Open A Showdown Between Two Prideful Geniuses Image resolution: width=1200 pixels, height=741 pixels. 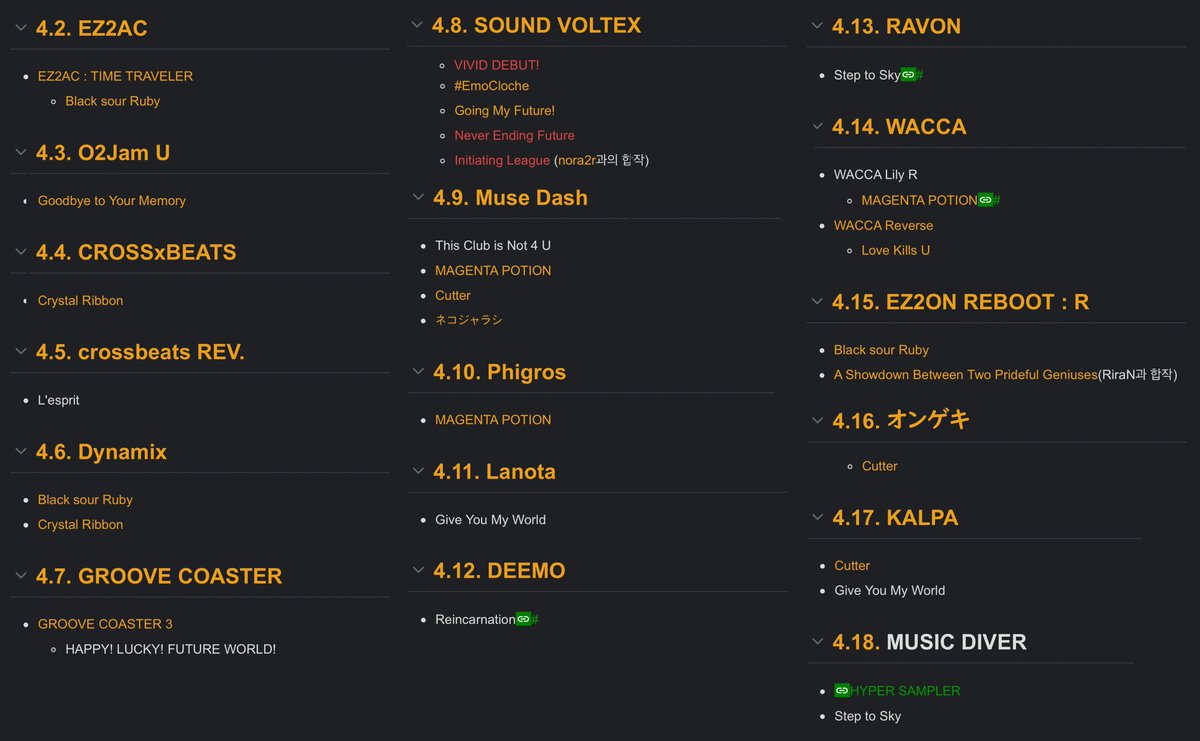[966, 375]
